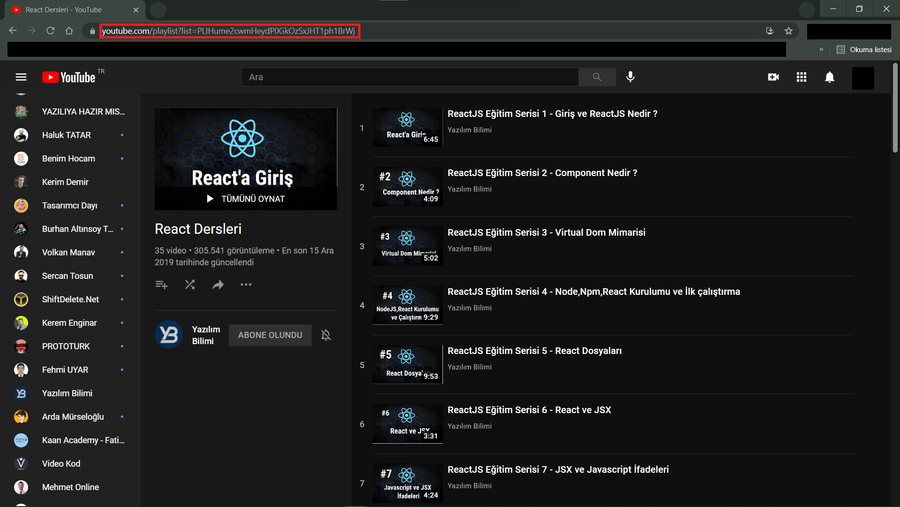The height and width of the screenshot is (507, 900).
Task: Select the React Dersleri browser tab
Action: (75, 10)
